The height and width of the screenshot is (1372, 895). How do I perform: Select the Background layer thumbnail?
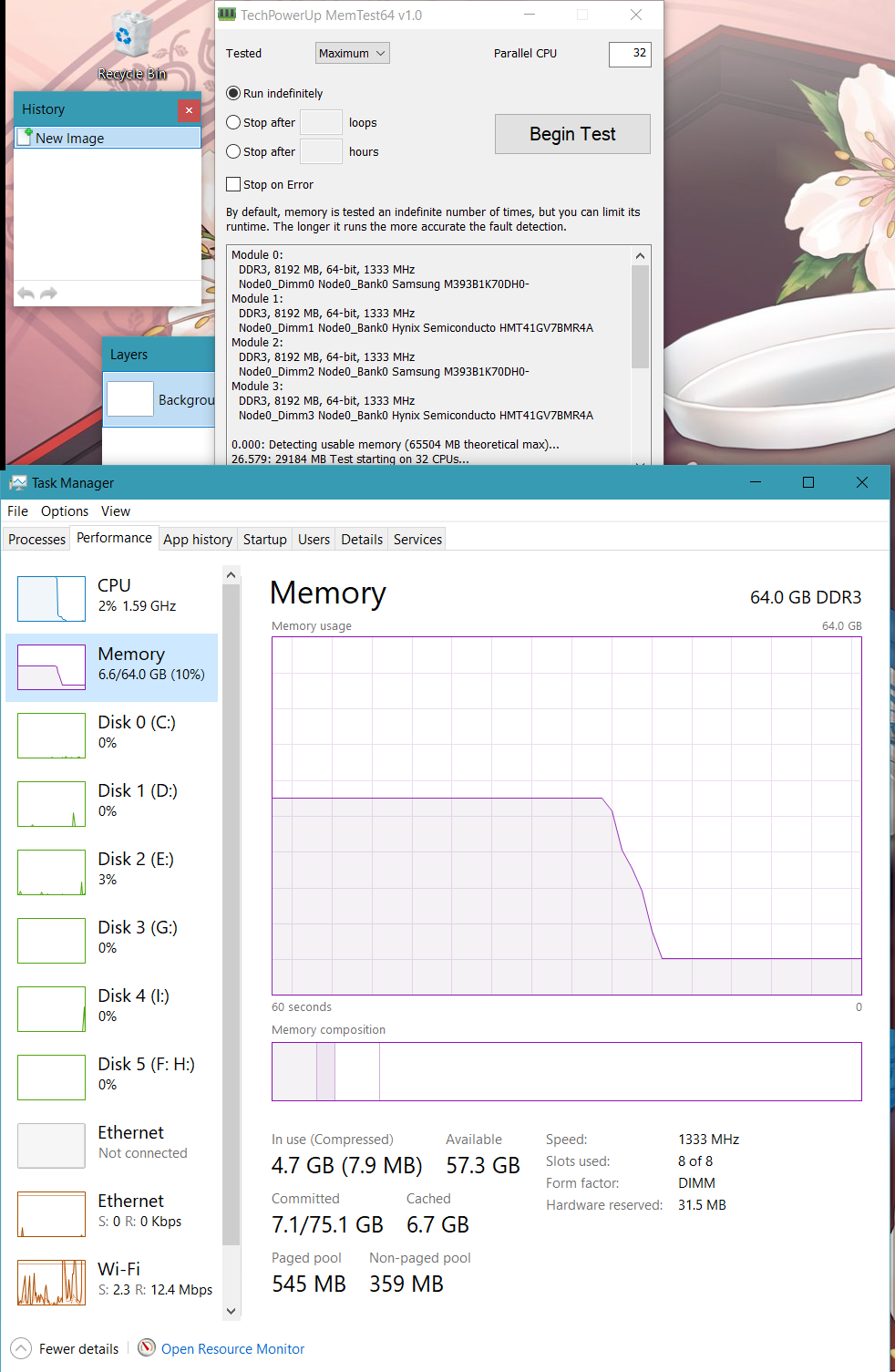[x=130, y=399]
